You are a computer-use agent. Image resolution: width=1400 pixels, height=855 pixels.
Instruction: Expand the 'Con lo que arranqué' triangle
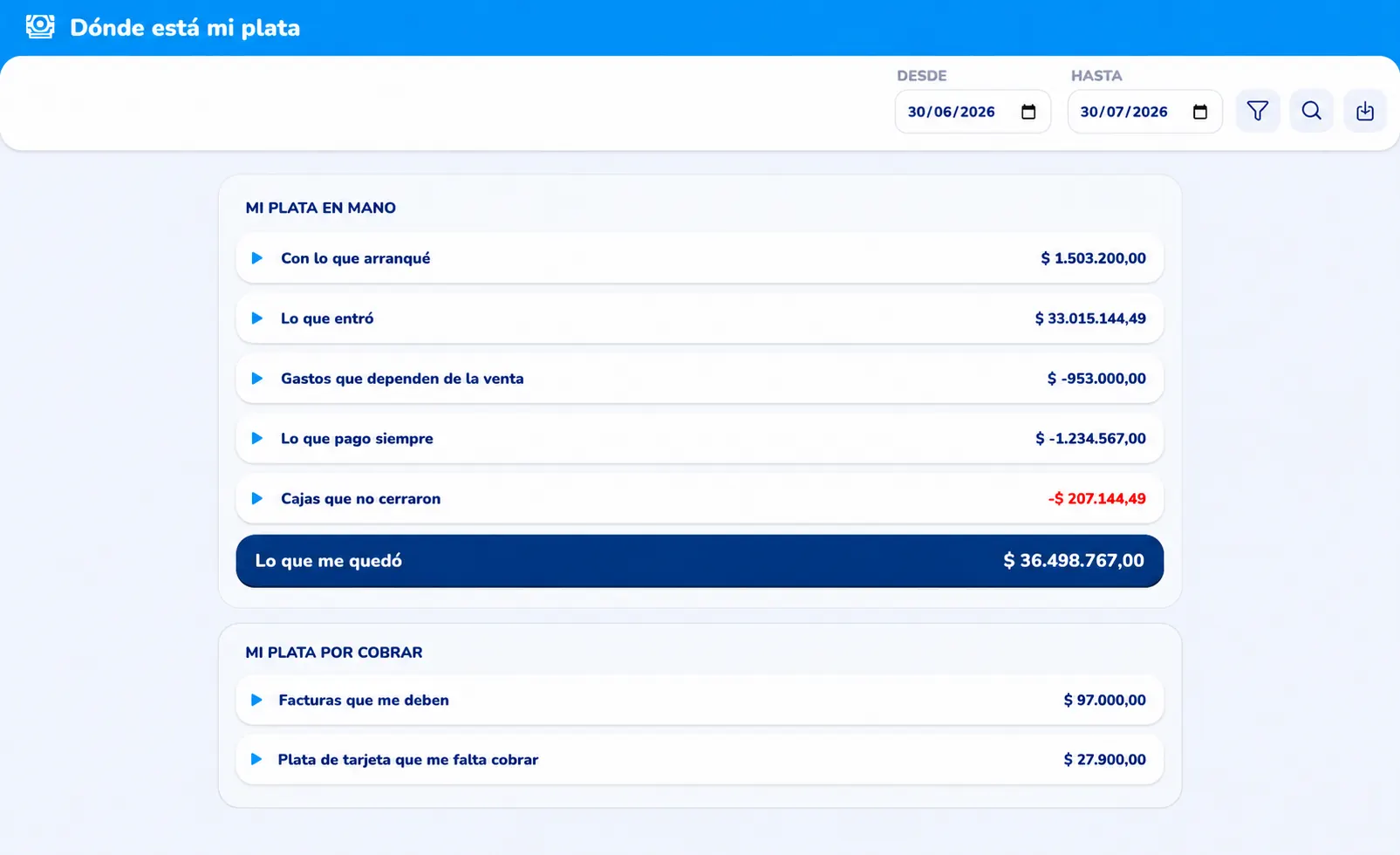257,258
